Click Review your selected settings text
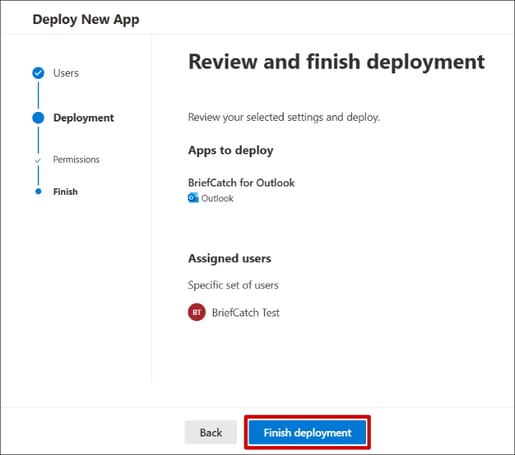 tap(284, 117)
